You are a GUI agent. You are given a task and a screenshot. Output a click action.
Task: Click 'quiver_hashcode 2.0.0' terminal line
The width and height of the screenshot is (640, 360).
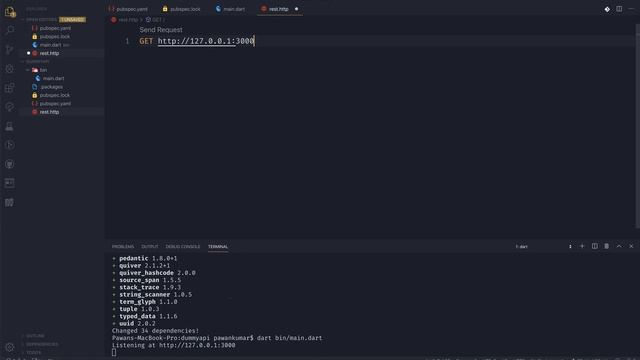coord(157,273)
